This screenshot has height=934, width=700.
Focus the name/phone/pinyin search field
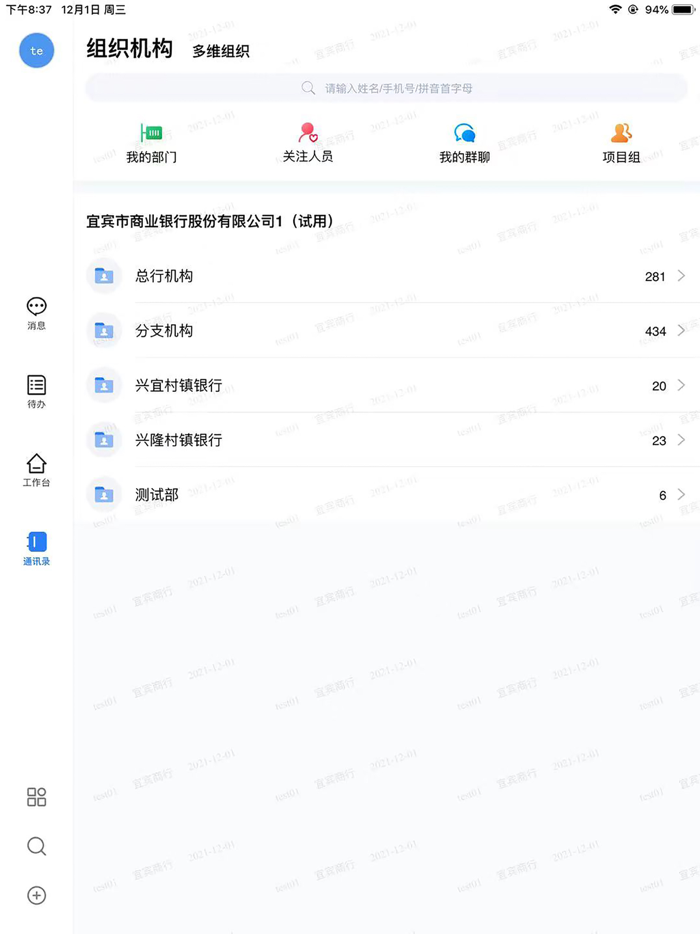tap(387, 88)
